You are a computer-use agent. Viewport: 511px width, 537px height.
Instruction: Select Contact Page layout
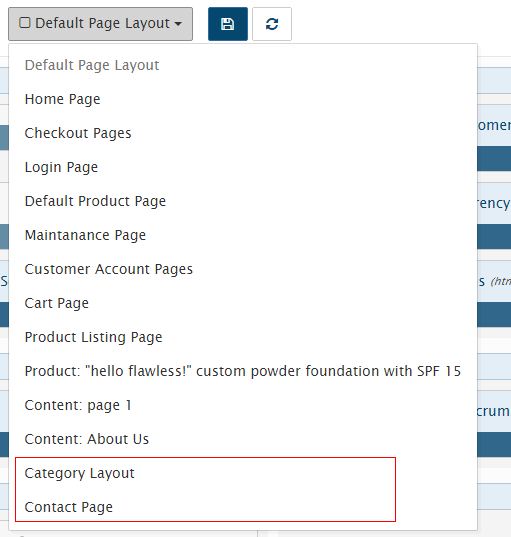pos(68,507)
